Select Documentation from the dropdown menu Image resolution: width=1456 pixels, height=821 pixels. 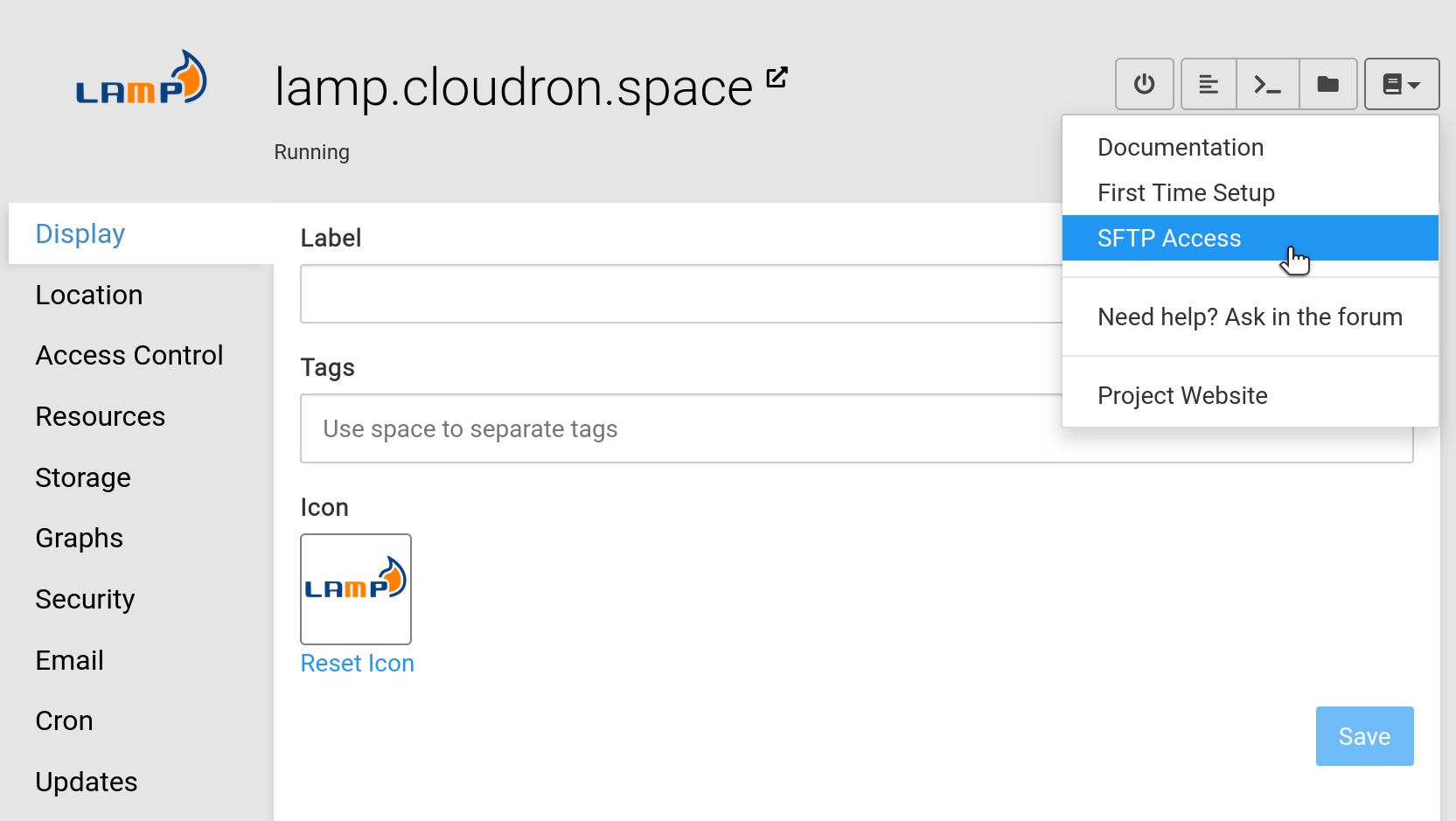pyautogui.click(x=1180, y=148)
